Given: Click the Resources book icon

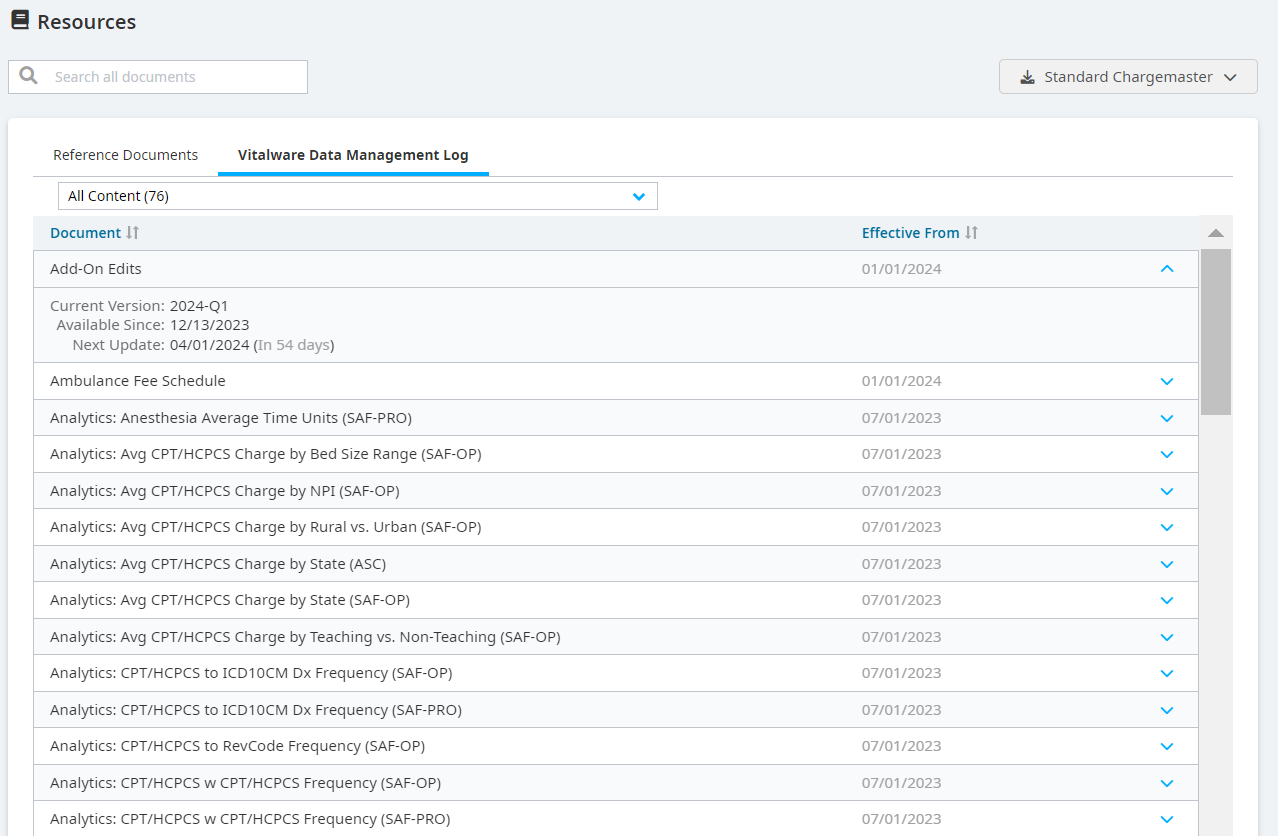Looking at the screenshot, I should (x=19, y=20).
